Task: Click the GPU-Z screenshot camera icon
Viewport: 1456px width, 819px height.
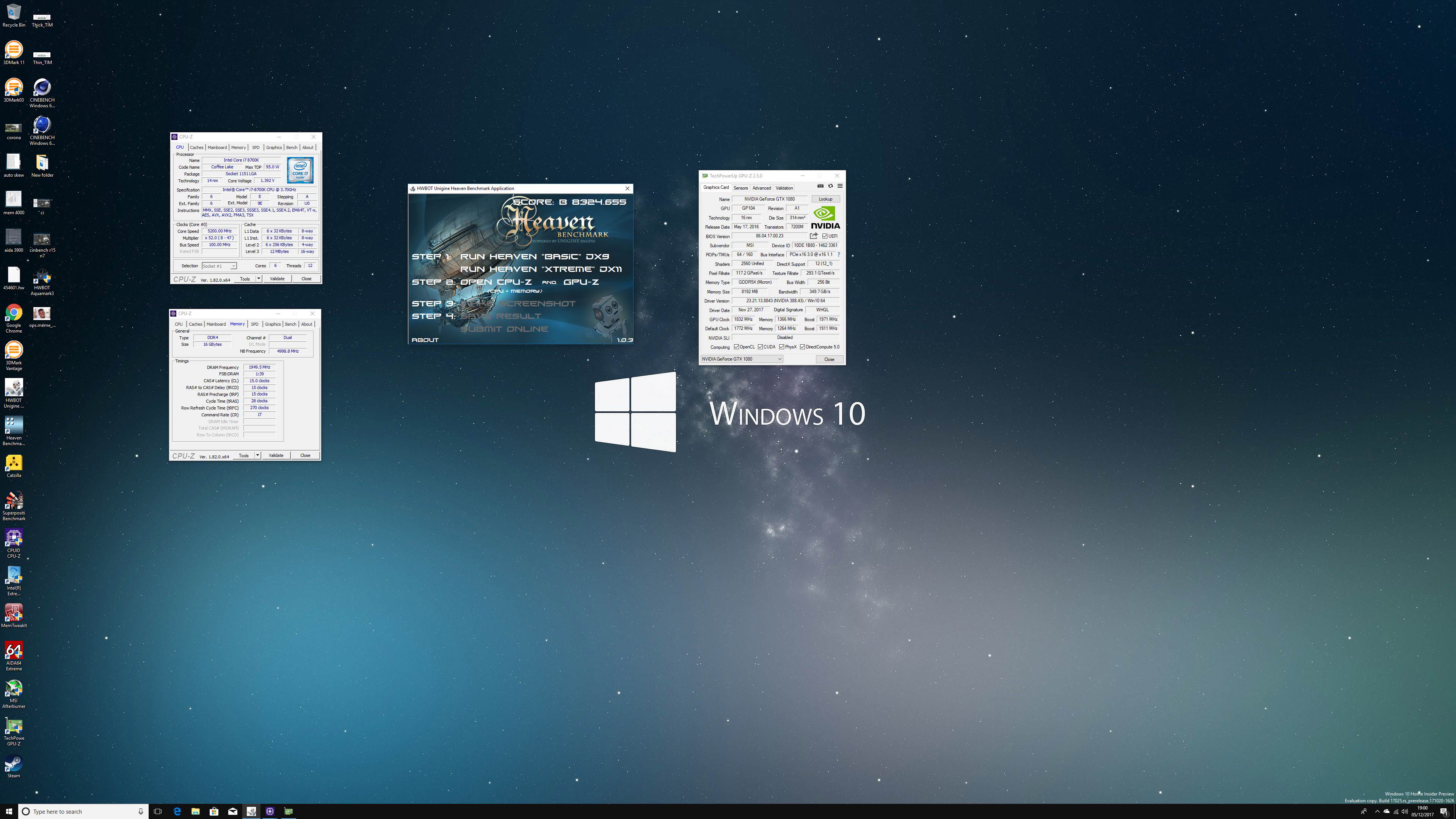Action: click(x=820, y=186)
